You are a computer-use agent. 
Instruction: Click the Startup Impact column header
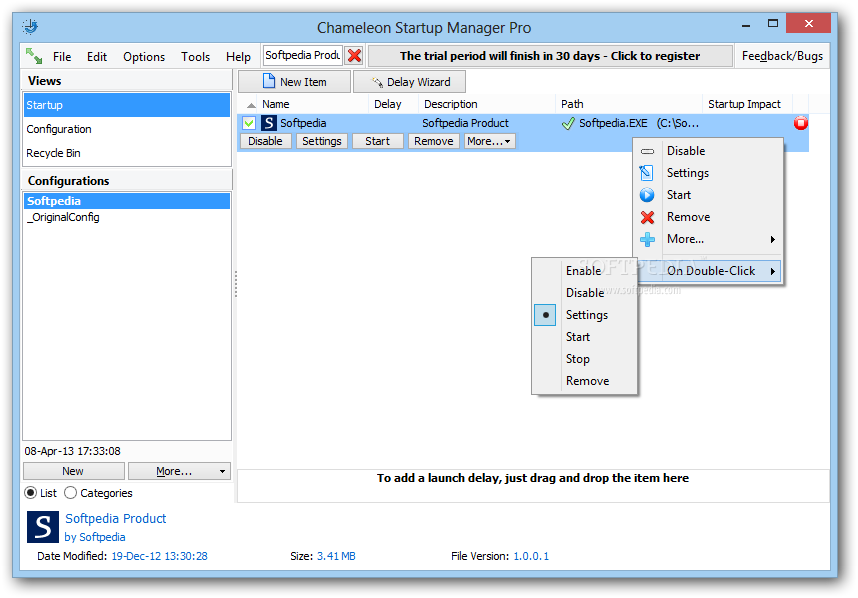747,104
